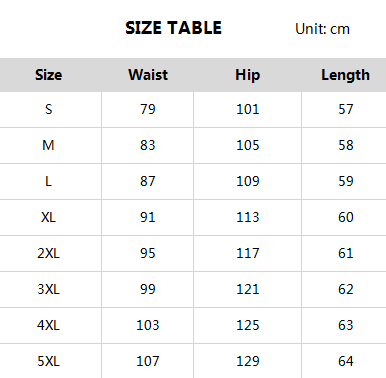Select length value 58 cell

point(346,145)
